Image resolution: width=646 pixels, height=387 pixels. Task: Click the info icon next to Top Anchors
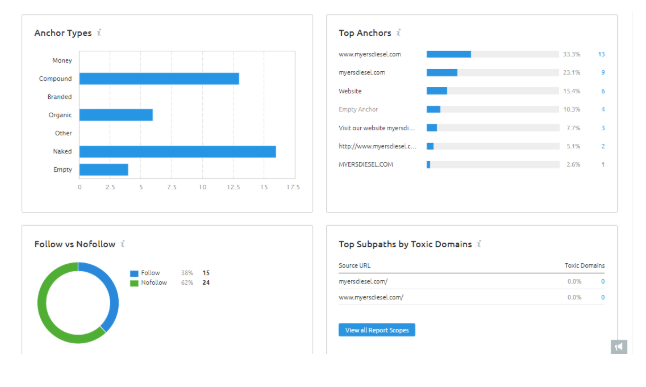coord(398,33)
